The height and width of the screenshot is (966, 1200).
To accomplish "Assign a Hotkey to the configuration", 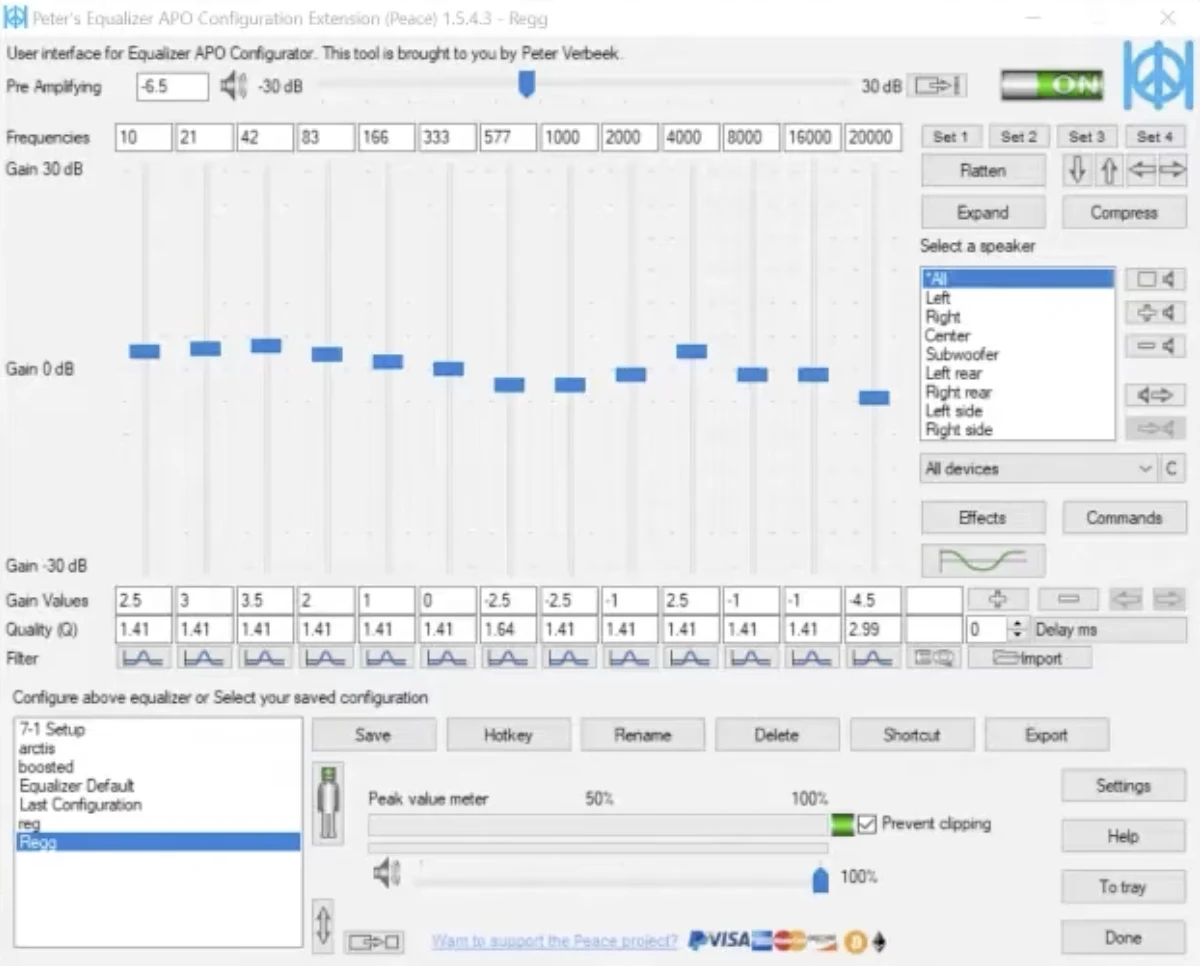I will [x=508, y=735].
